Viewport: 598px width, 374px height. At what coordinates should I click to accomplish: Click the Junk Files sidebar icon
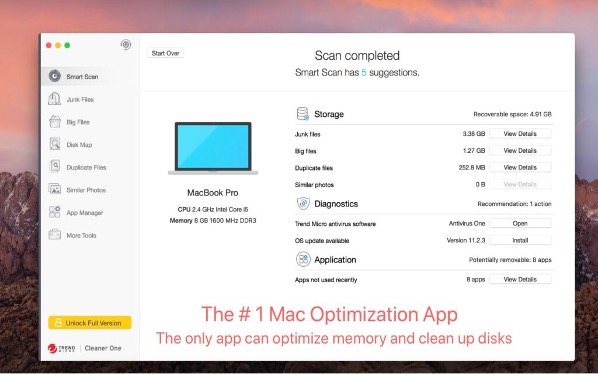[x=55, y=99]
